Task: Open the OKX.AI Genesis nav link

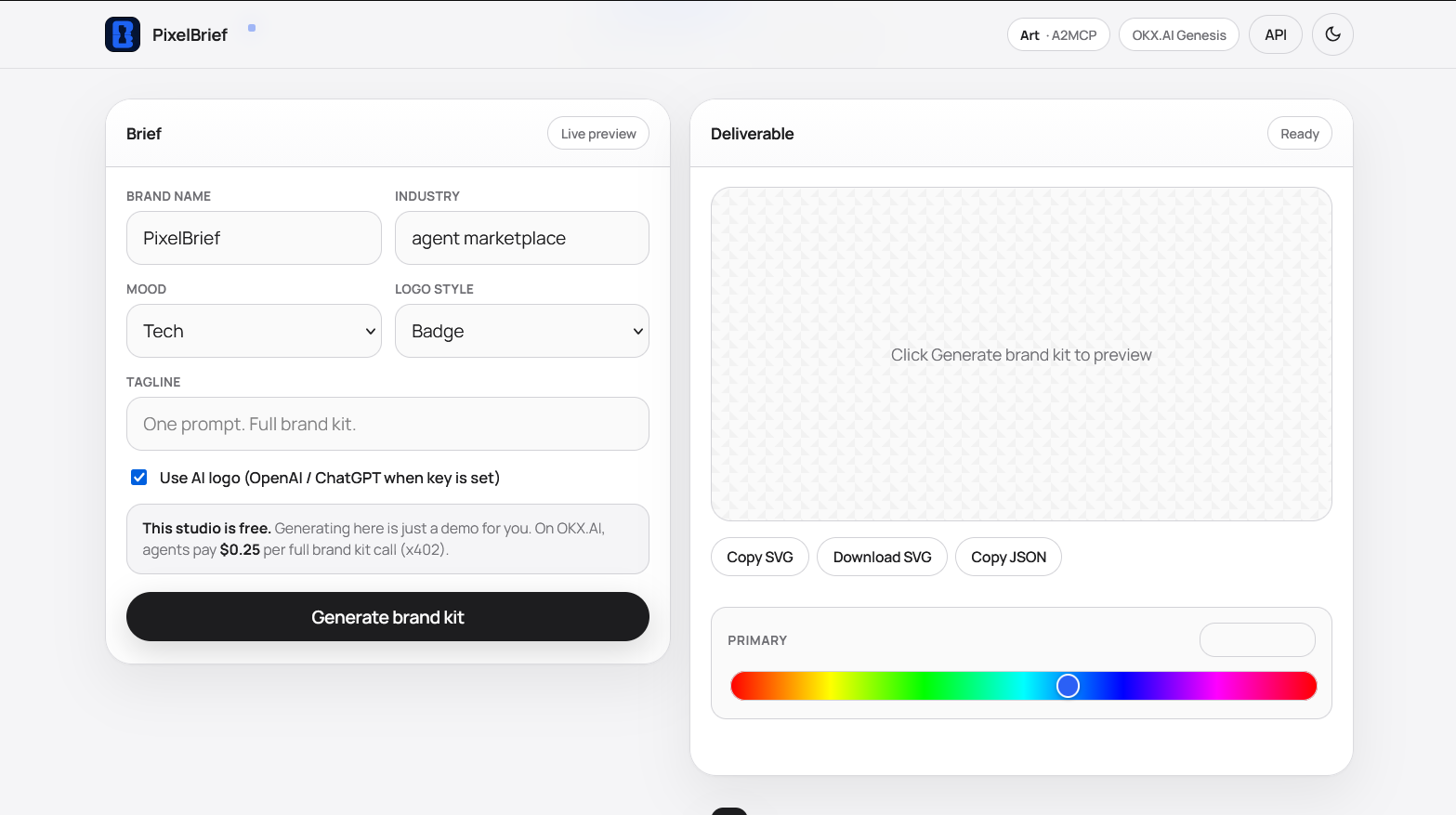Action: coord(1179,34)
